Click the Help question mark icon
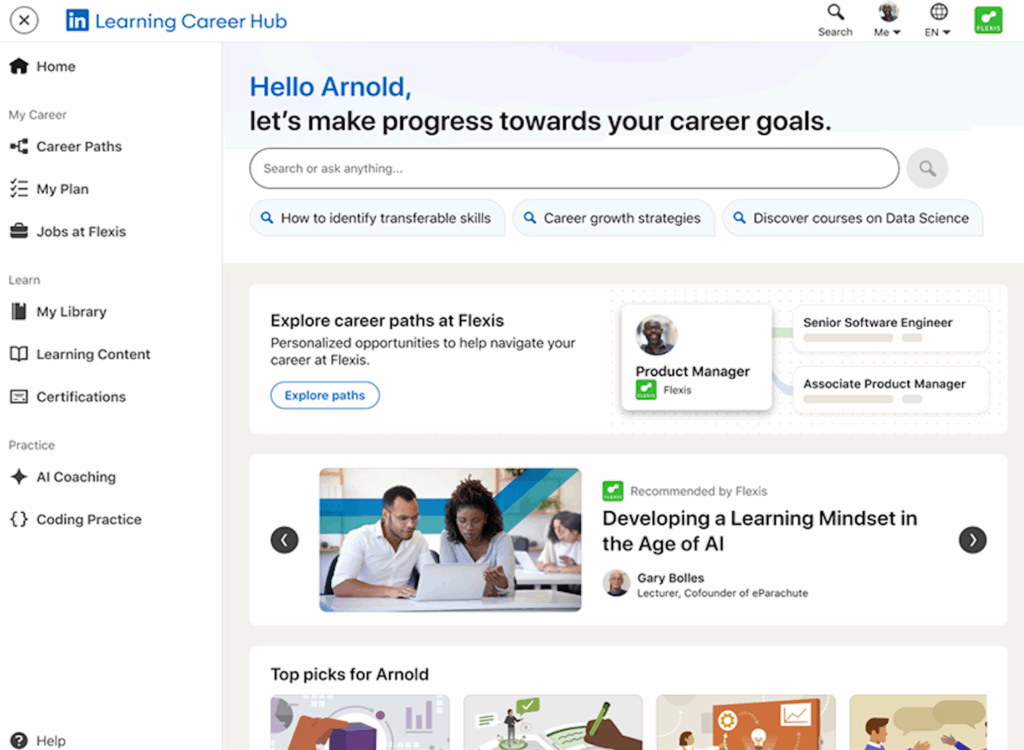 click(18, 741)
